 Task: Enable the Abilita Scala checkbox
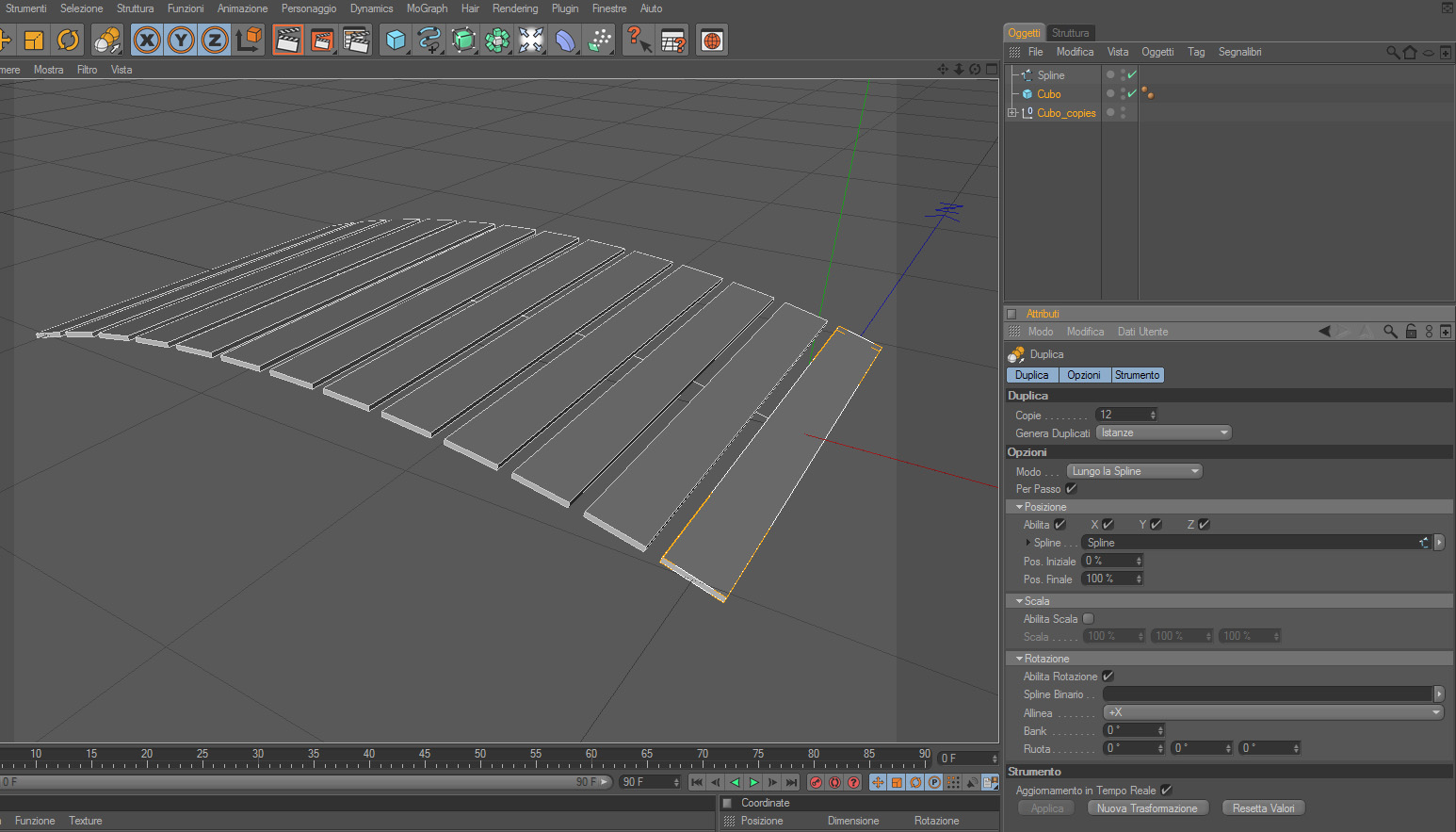click(1088, 619)
